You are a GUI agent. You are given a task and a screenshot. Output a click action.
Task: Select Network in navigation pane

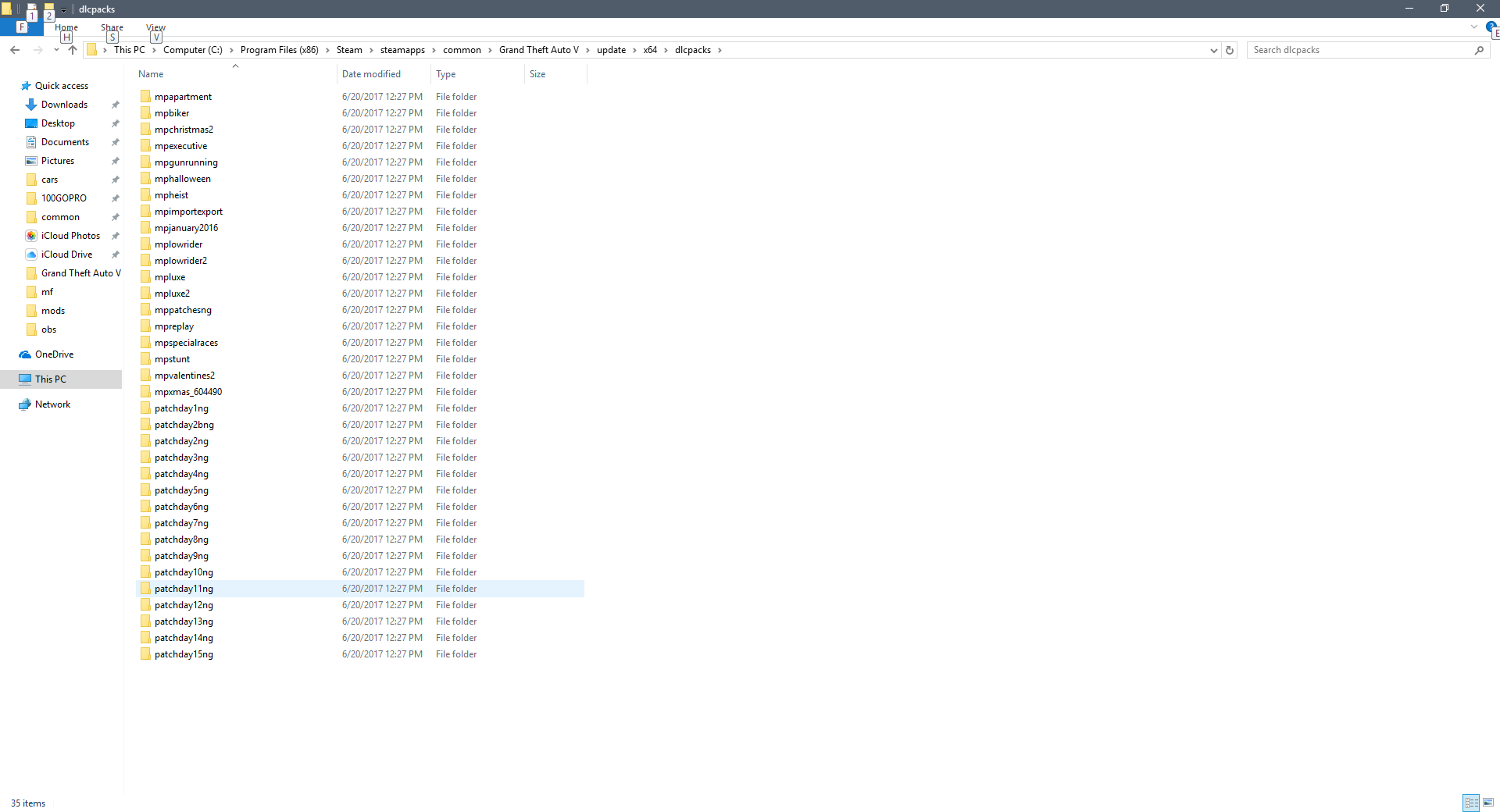click(x=52, y=404)
